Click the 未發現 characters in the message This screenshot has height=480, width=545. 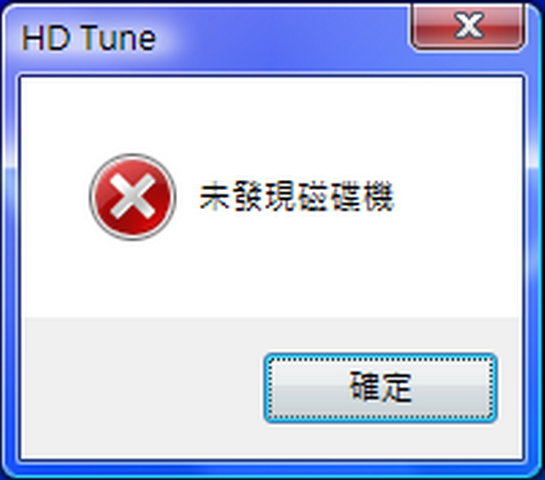click(248, 197)
